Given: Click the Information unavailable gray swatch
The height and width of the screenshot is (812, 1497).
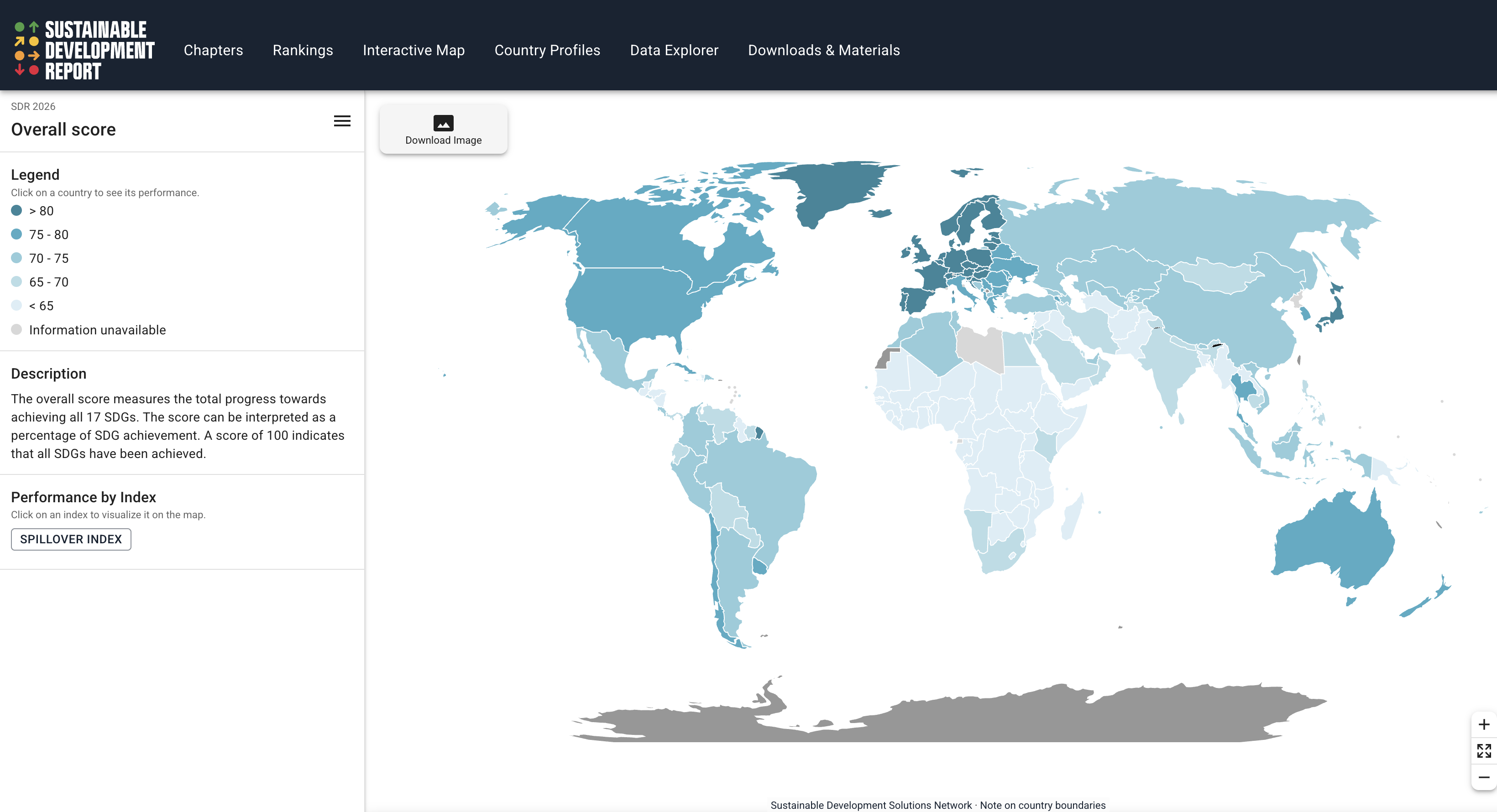Looking at the screenshot, I should (16, 329).
